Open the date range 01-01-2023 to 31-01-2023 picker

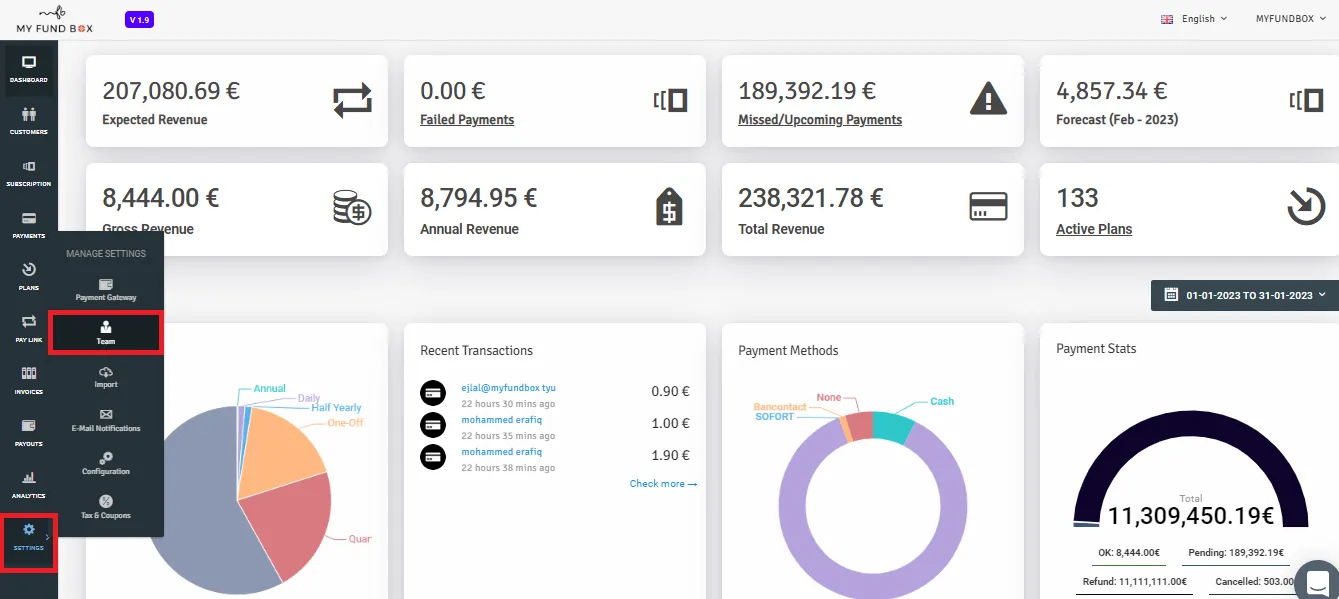[1244, 295]
